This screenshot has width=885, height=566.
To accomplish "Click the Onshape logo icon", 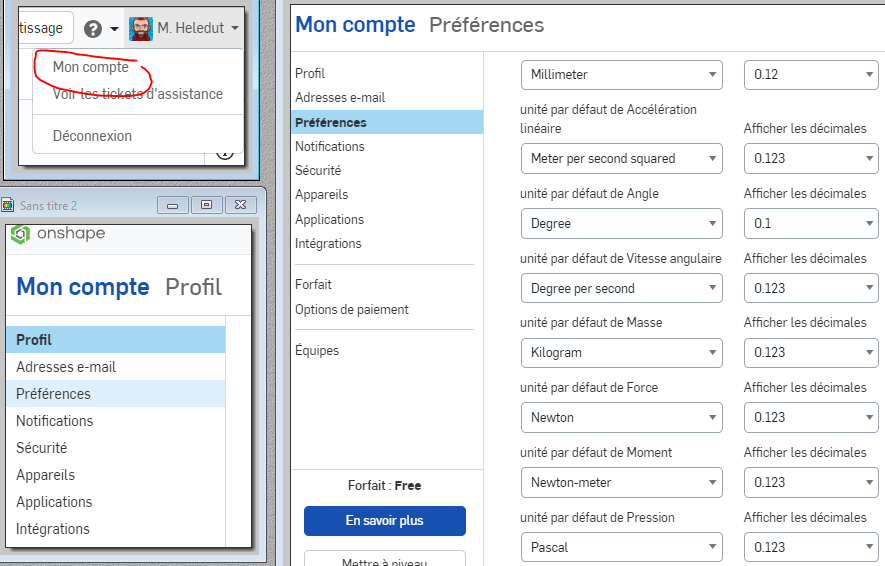I will (20, 234).
